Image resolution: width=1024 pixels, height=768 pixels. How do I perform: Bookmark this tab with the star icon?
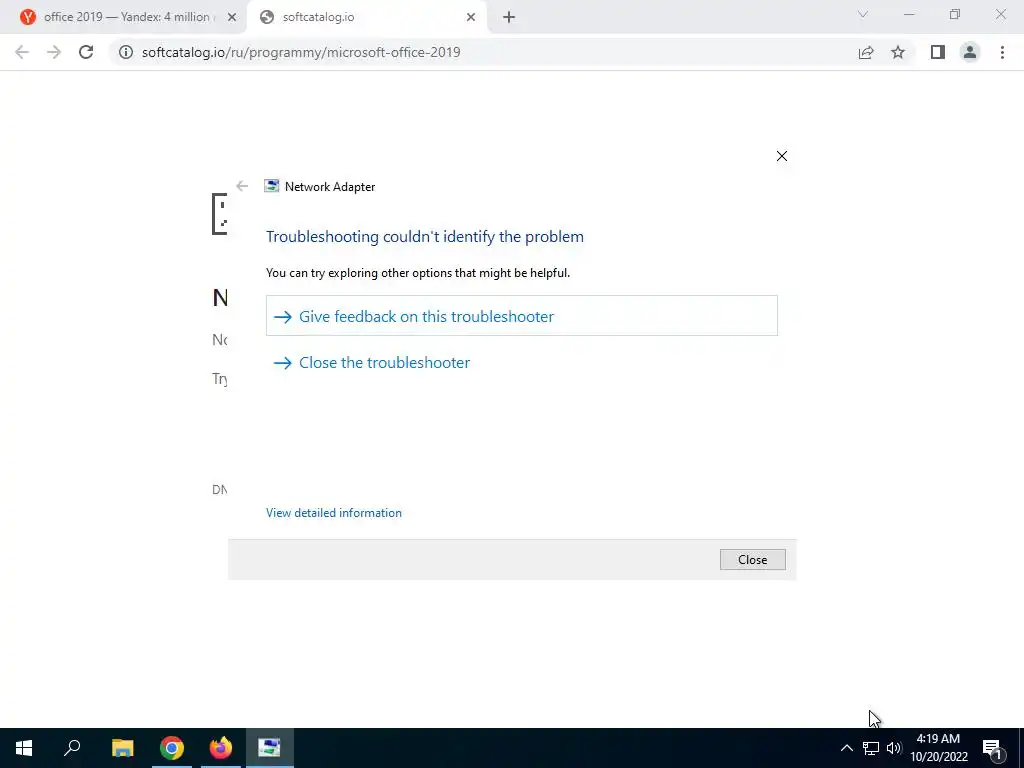coord(898,52)
